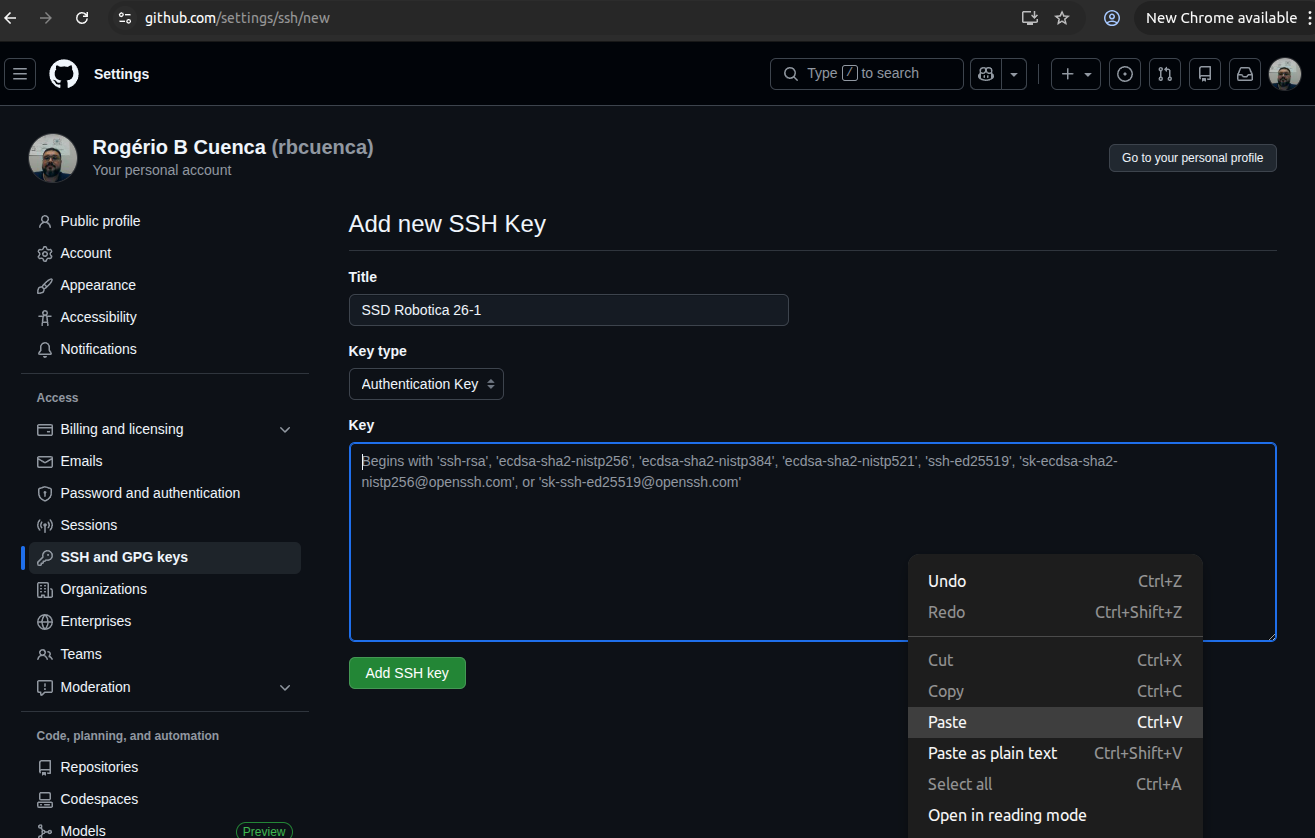Image resolution: width=1315 pixels, height=838 pixels.
Task: Click the green Add SSH key button
Action: [x=407, y=673]
